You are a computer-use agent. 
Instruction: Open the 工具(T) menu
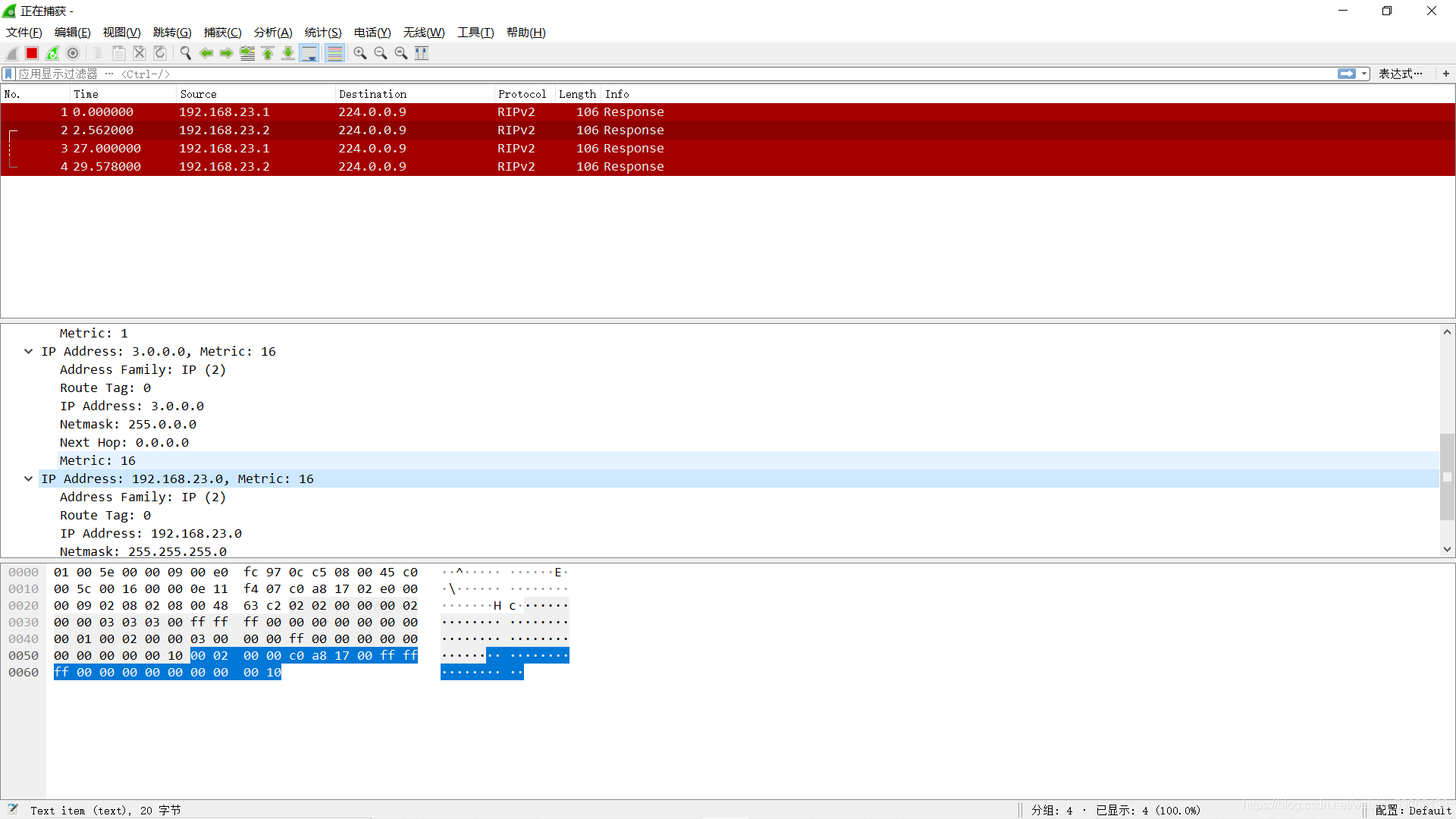coord(475,33)
